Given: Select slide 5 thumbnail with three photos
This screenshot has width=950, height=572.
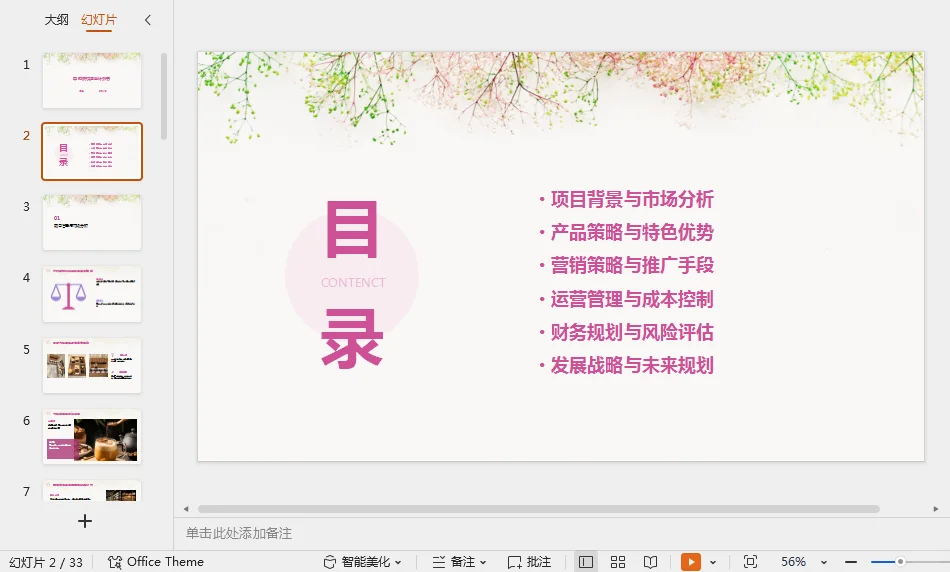Looking at the screenshot, I should [92, 365].
